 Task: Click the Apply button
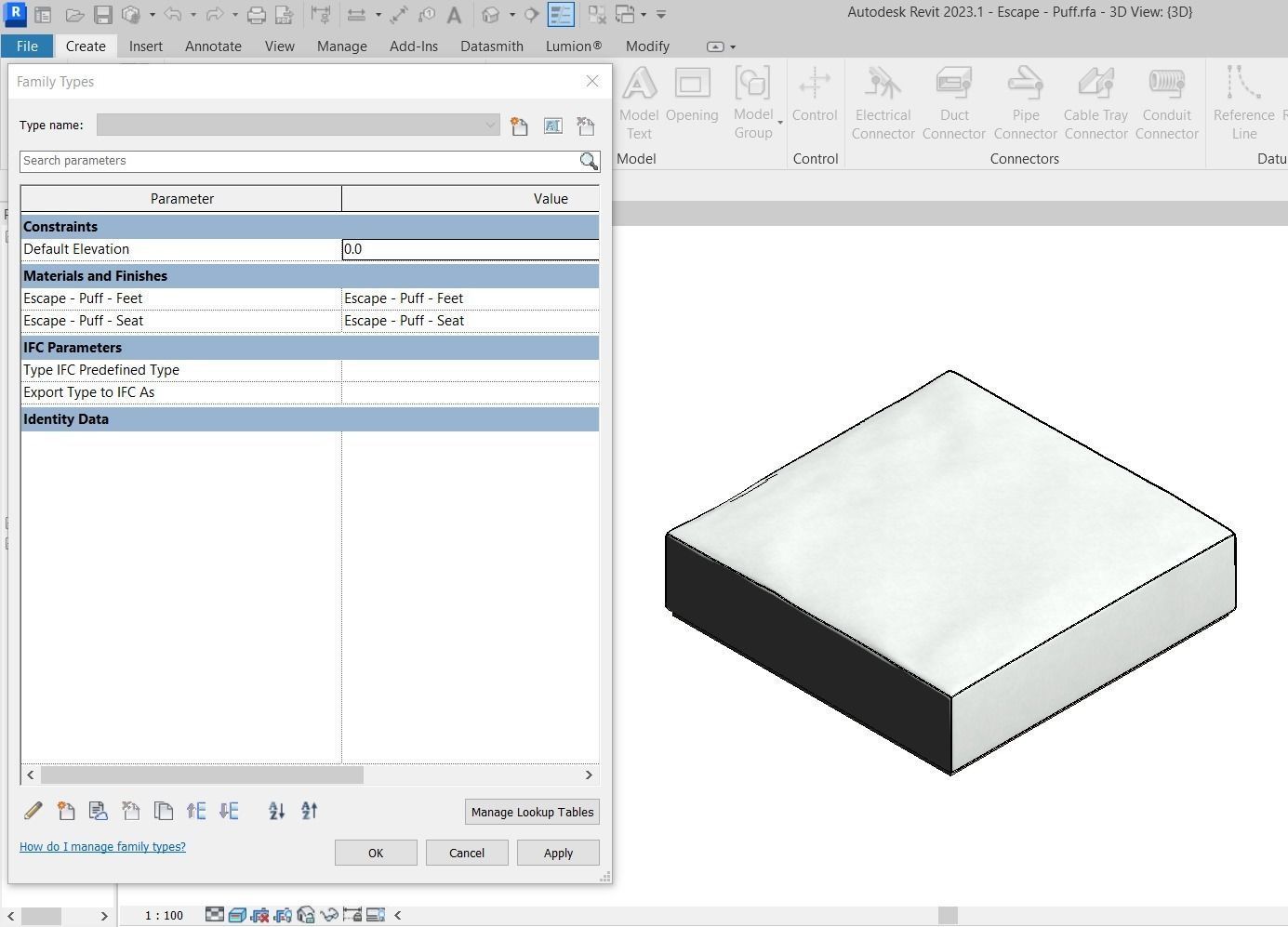click(x=558, y=853)
